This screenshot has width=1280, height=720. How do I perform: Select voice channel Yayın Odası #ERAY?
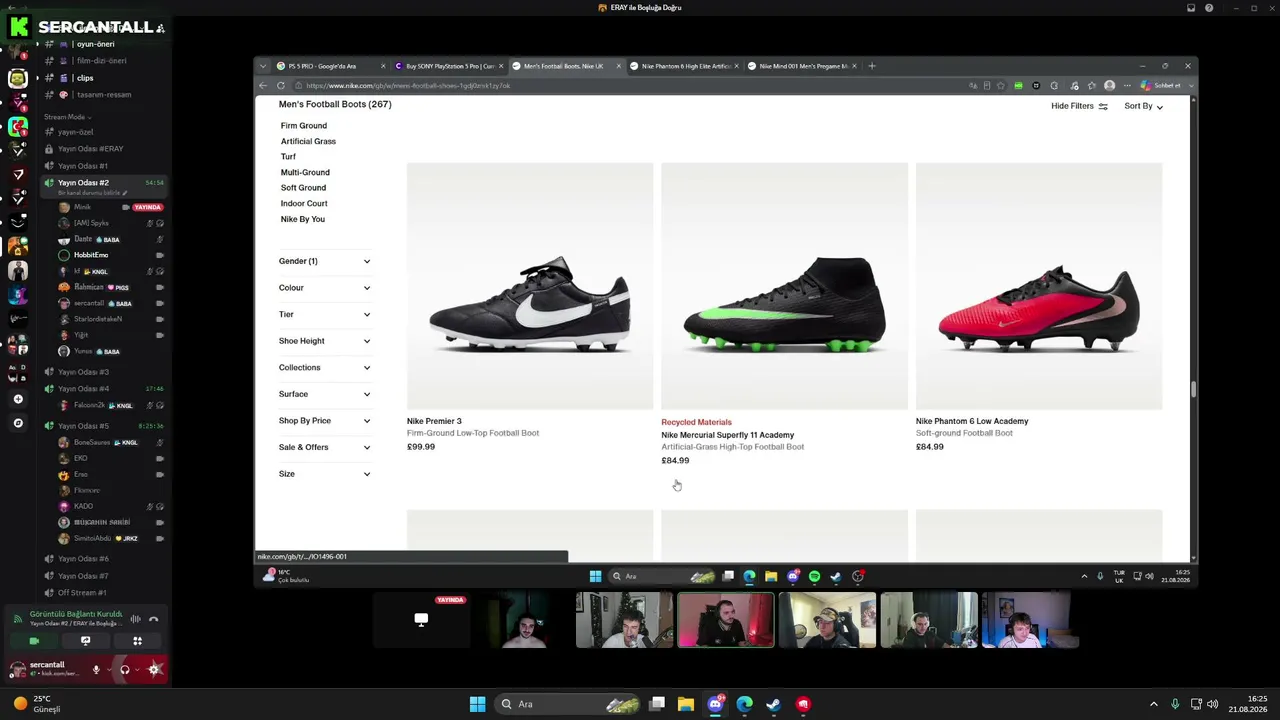(x=90, y=149)
